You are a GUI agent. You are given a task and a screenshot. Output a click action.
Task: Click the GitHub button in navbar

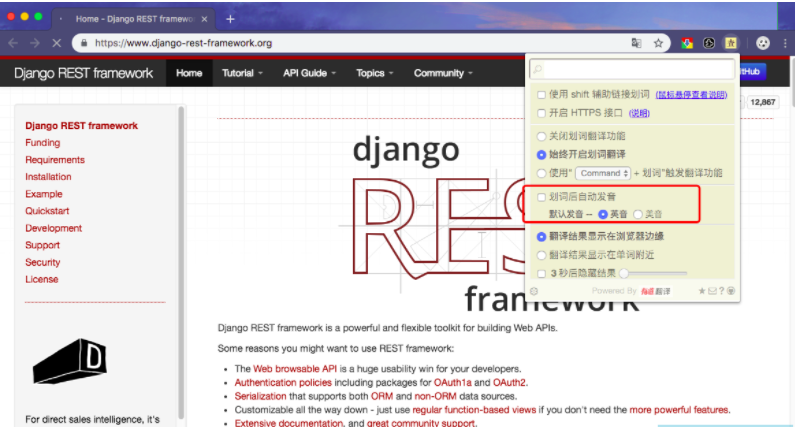tap(752, 72)
